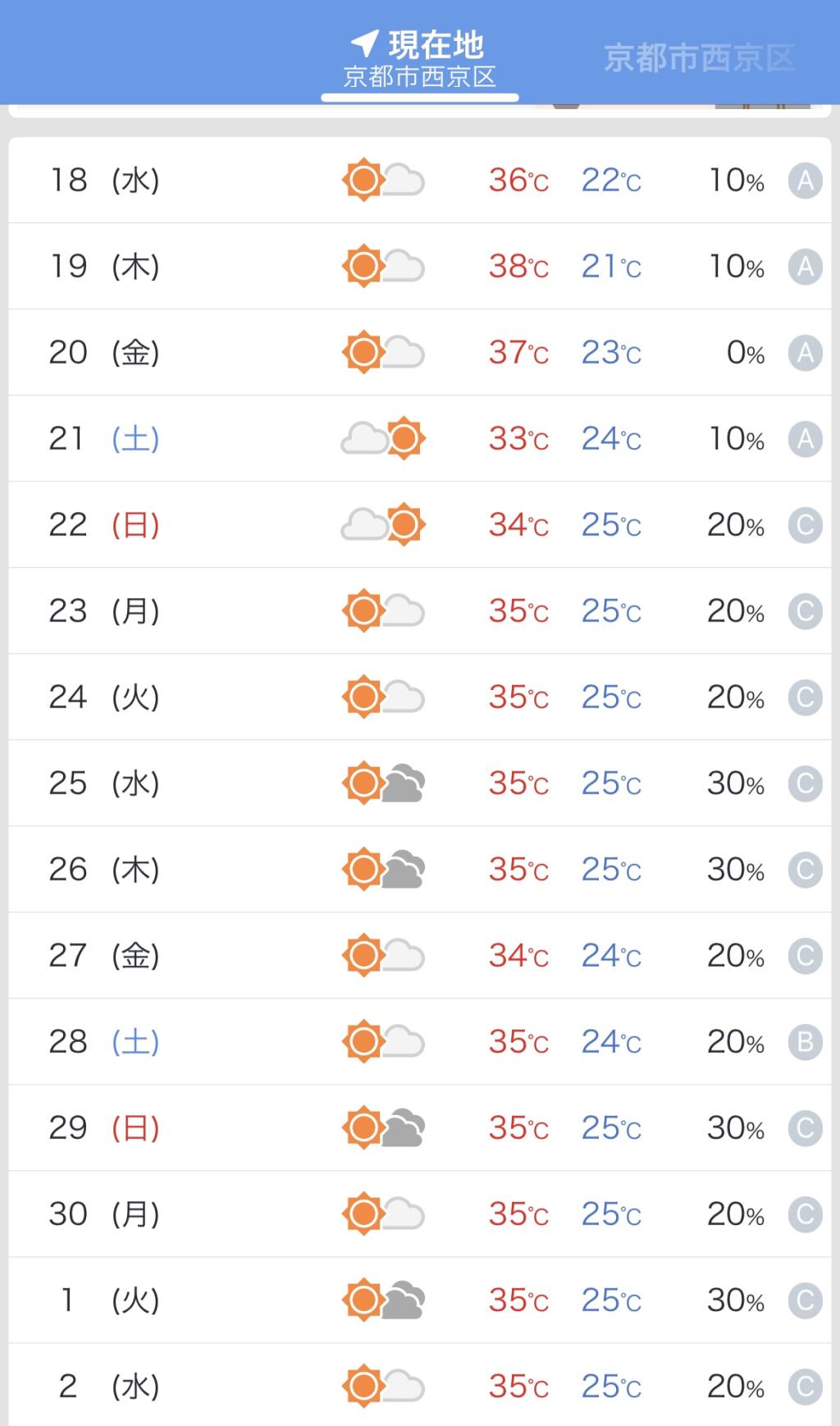840x1426 pixels.
Task: Tap the reliability A badge for the 20th
Action: coord(805,353)
